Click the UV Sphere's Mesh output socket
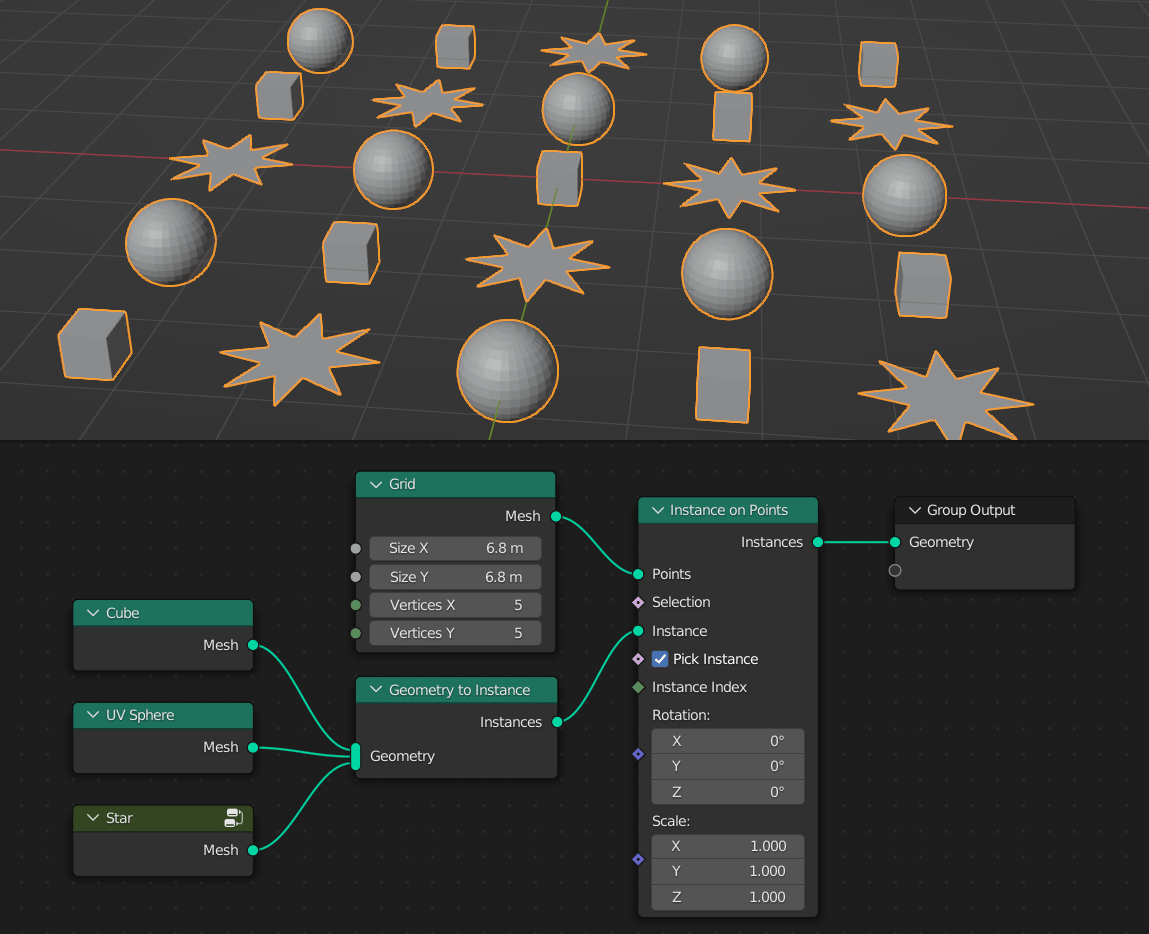Viewport: 1149px width, 934px height. (253, 747)
